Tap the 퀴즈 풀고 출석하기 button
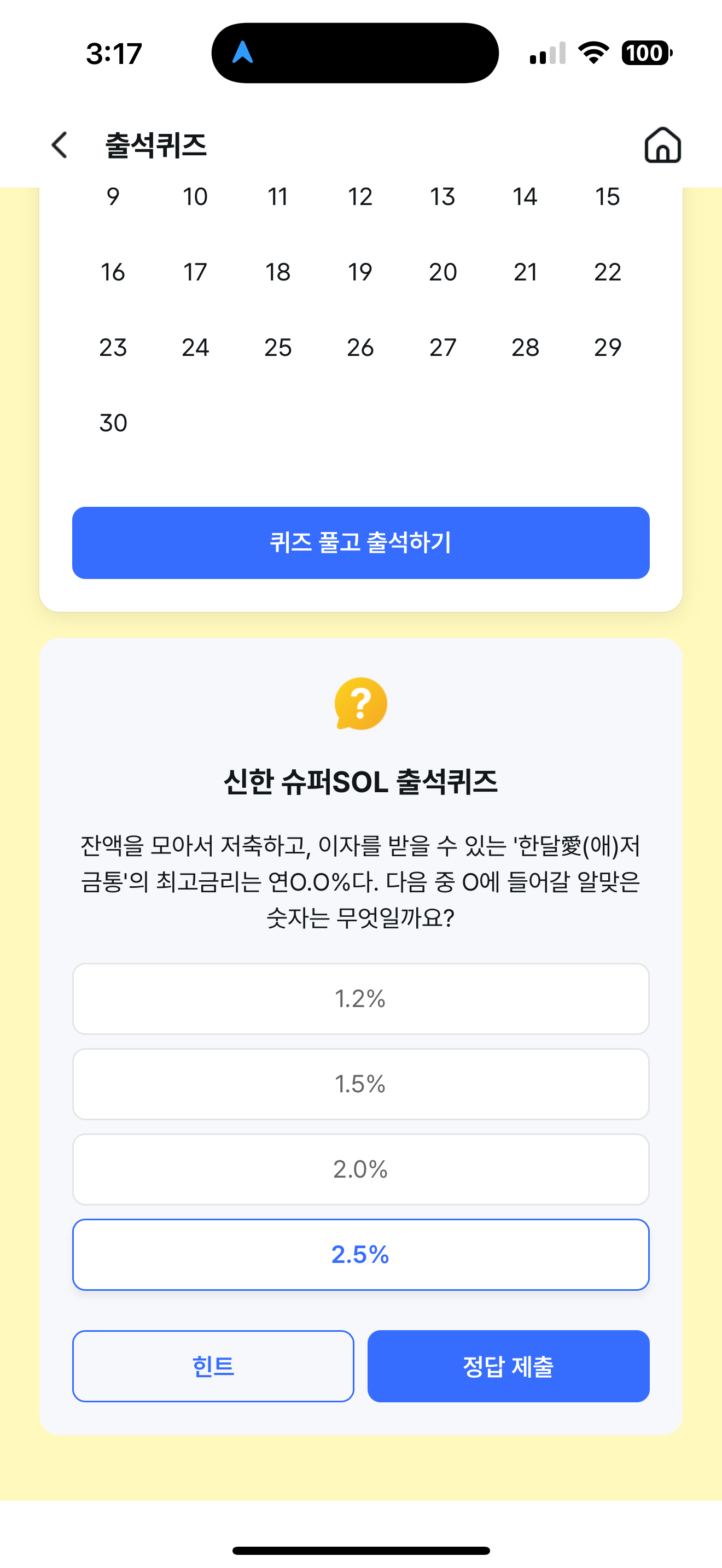The image size is (722, 1568). (361, 542)
